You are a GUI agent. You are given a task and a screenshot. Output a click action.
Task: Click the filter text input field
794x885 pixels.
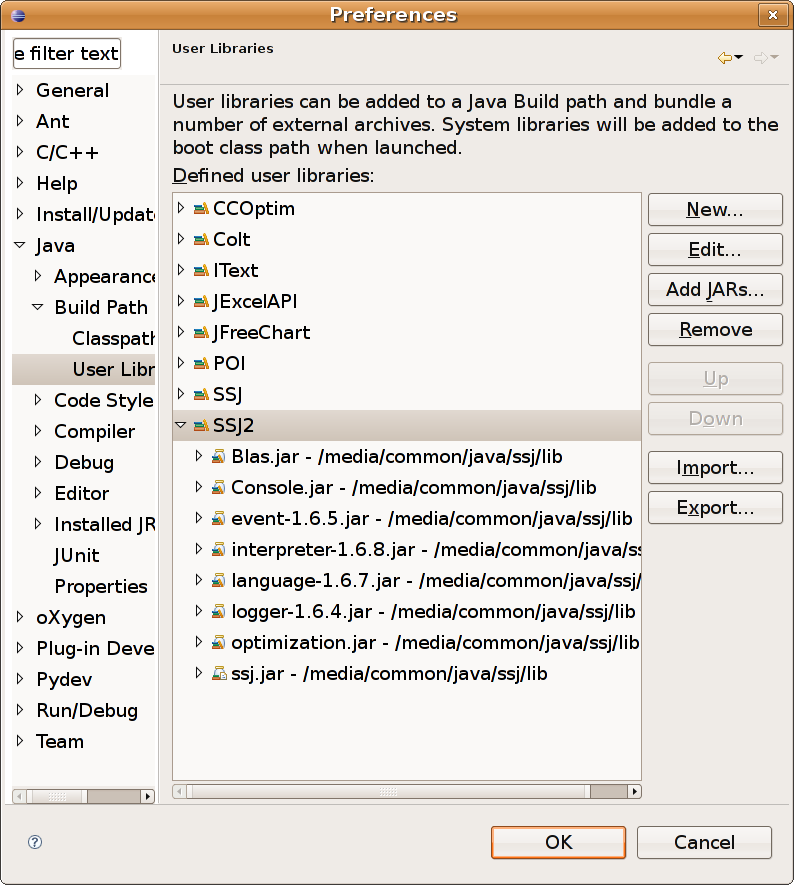click(x=67, y=54)
